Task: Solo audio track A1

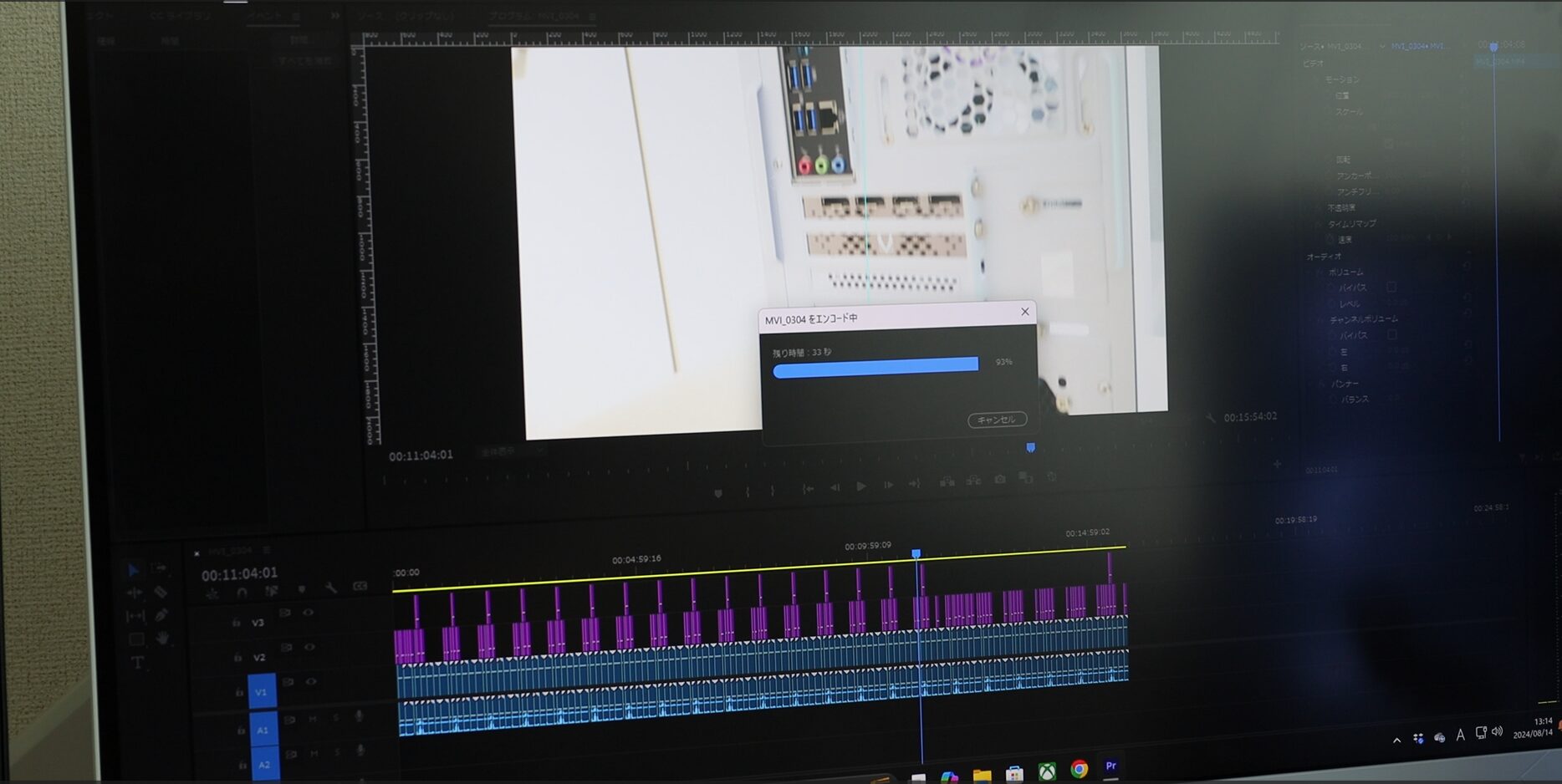Action: 336,717
